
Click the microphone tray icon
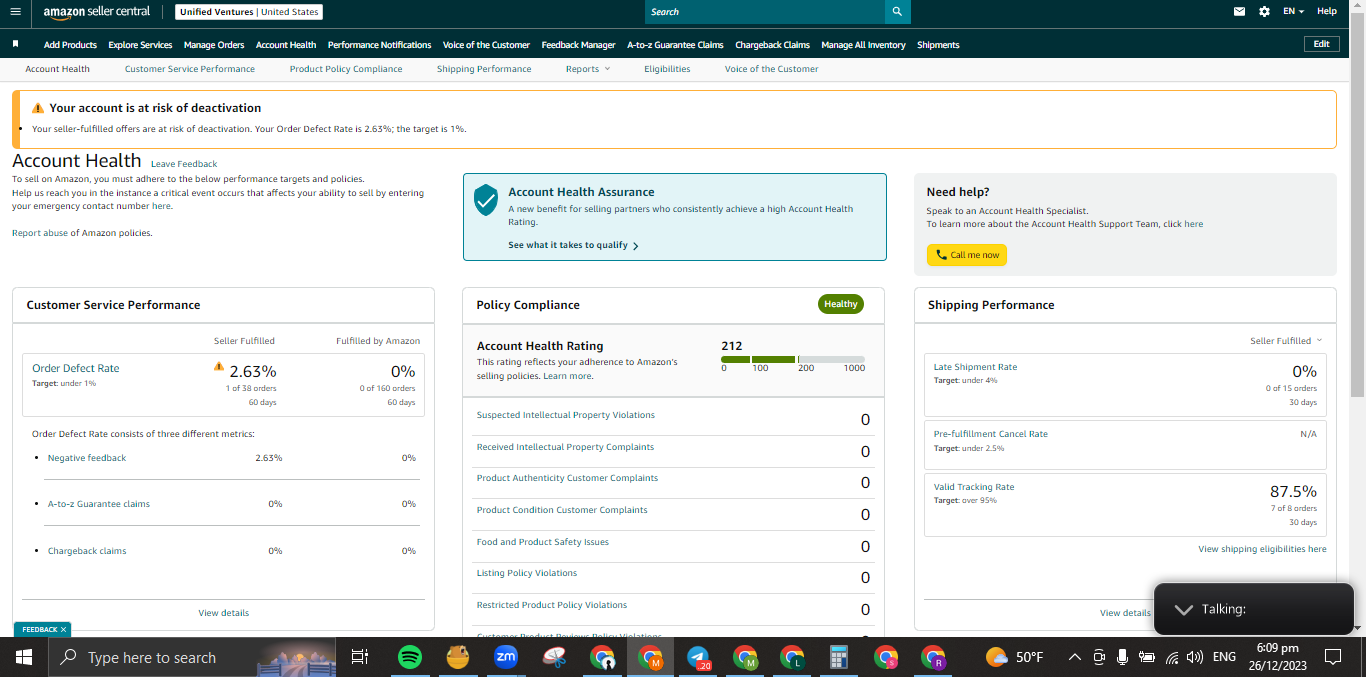pos(1123,657)
